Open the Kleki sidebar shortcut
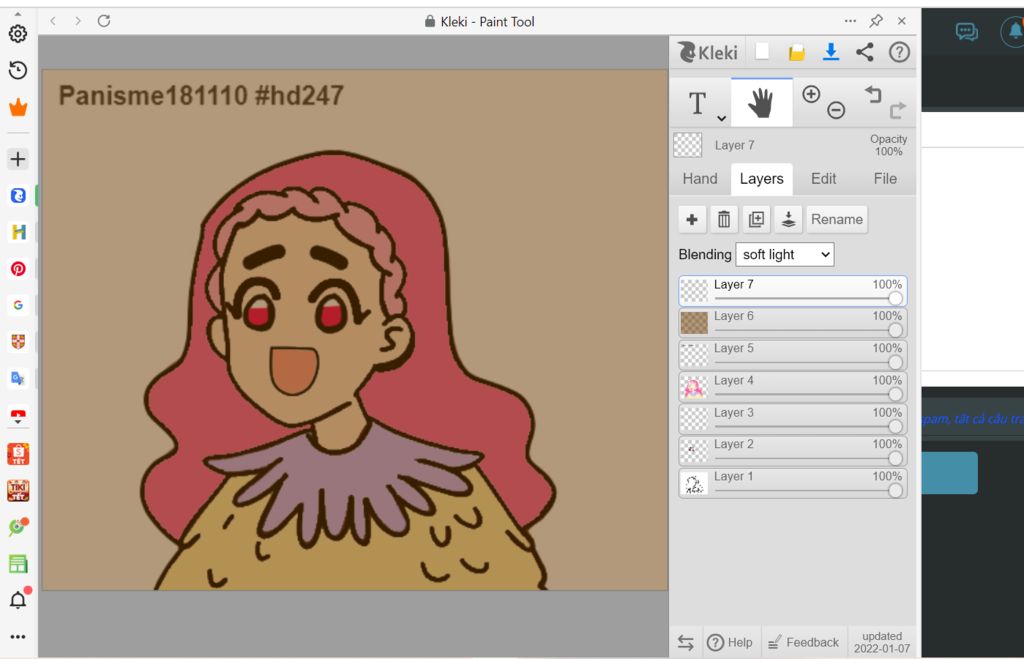1024x659 pixels. [18, 195]
